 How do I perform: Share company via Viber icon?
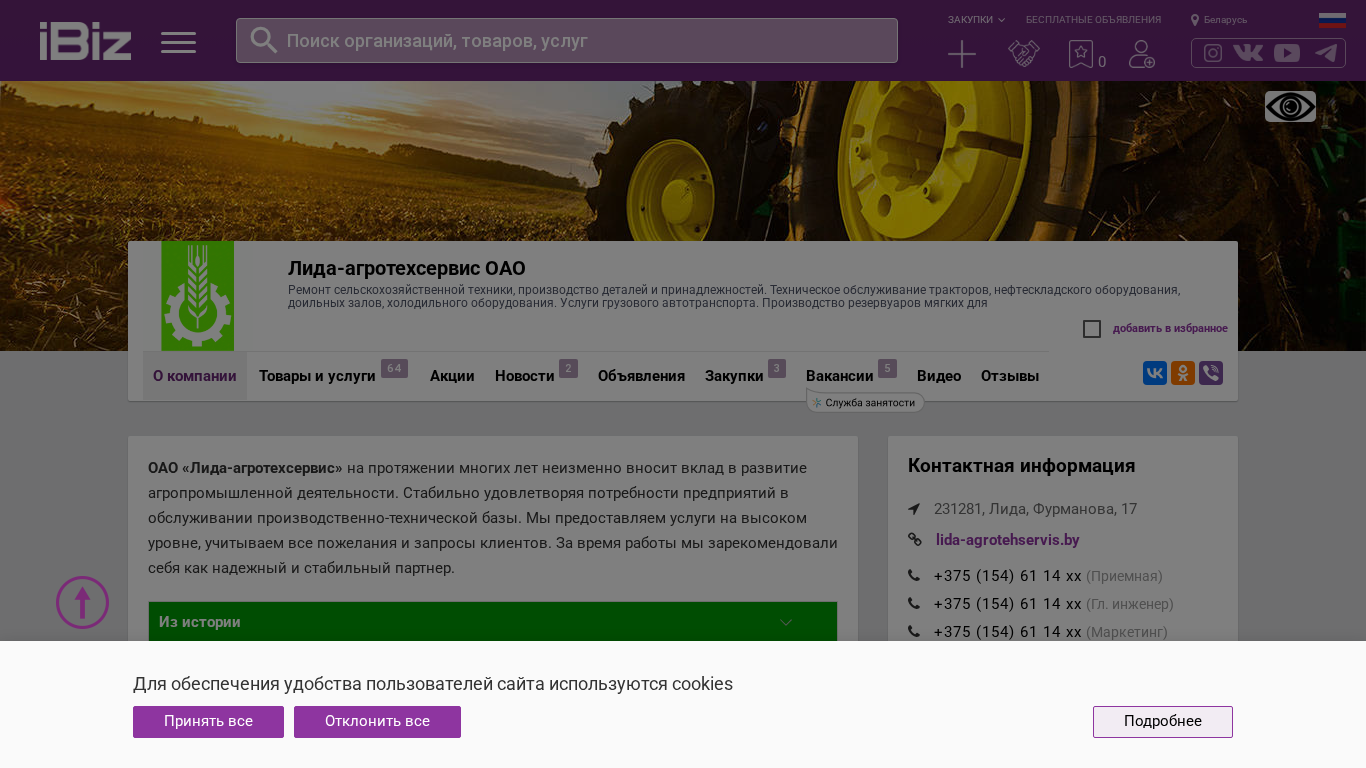point(1211,373)
